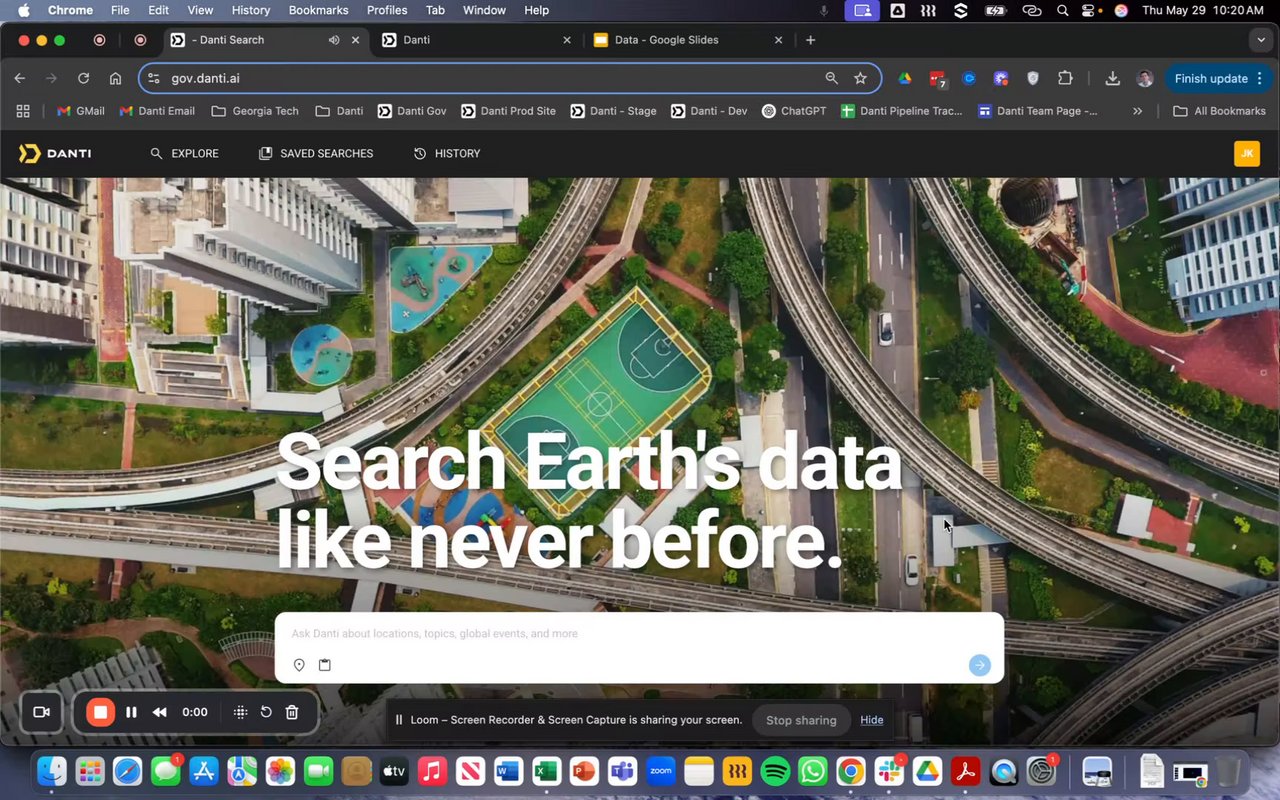
Task: Open the Chrome profile avatar
Action: (x=1145, y=78)
